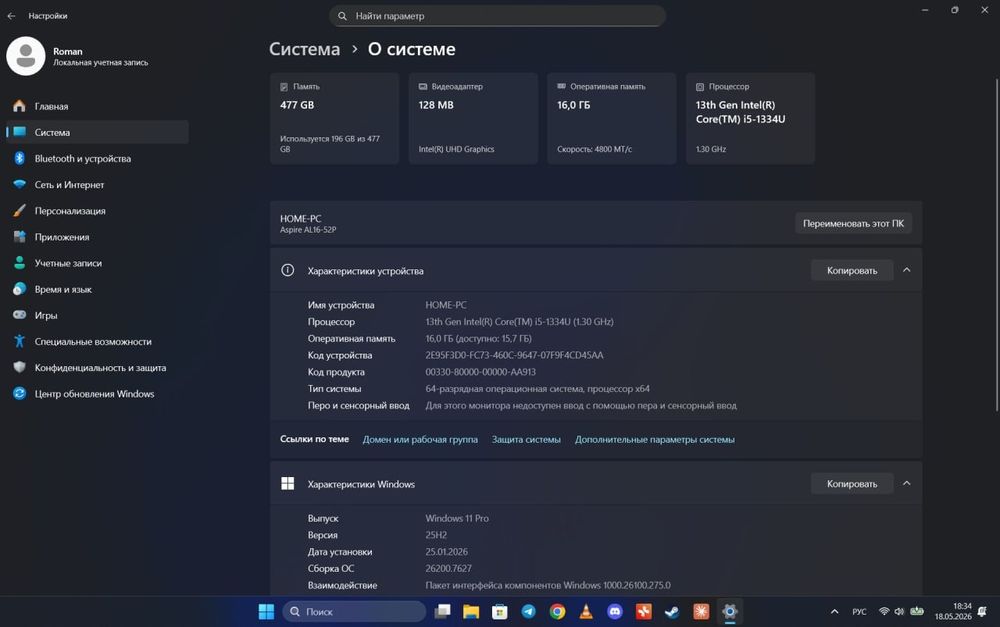Screen dimensions: 1000x627
Task: Open volume control in system tray
Action: pyautogui.click(x=899, y=611)
